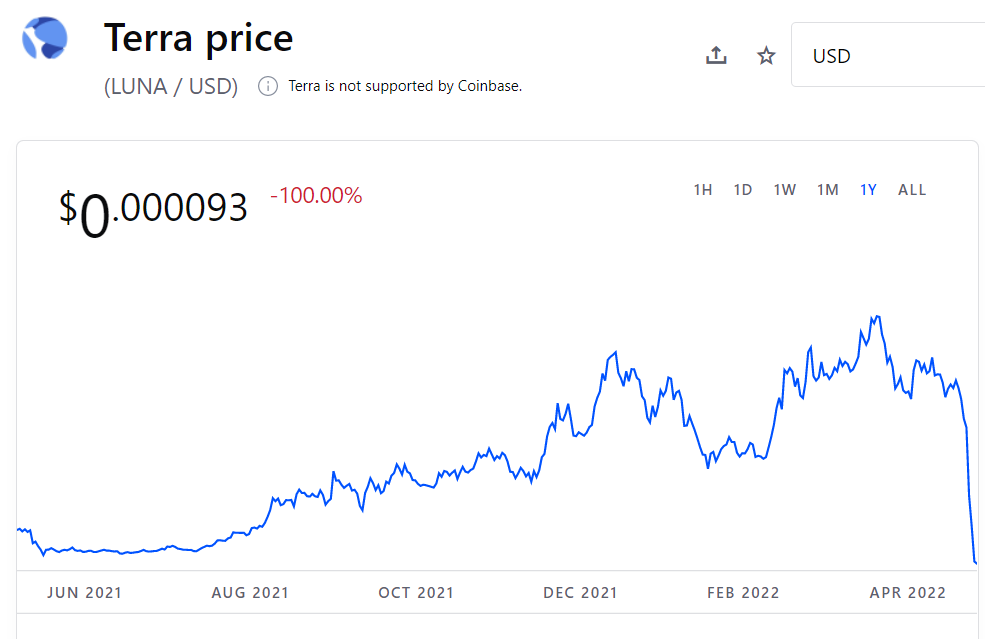Switch chart to 1M range

828,190
